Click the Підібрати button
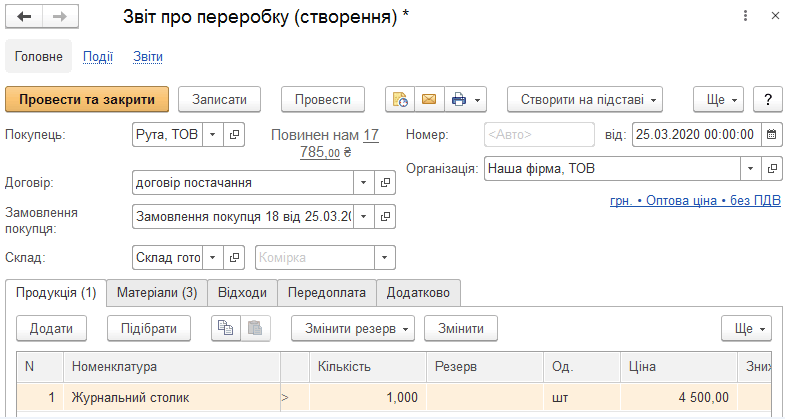Viewport: 785px width, 419px height. coord(149,328)
